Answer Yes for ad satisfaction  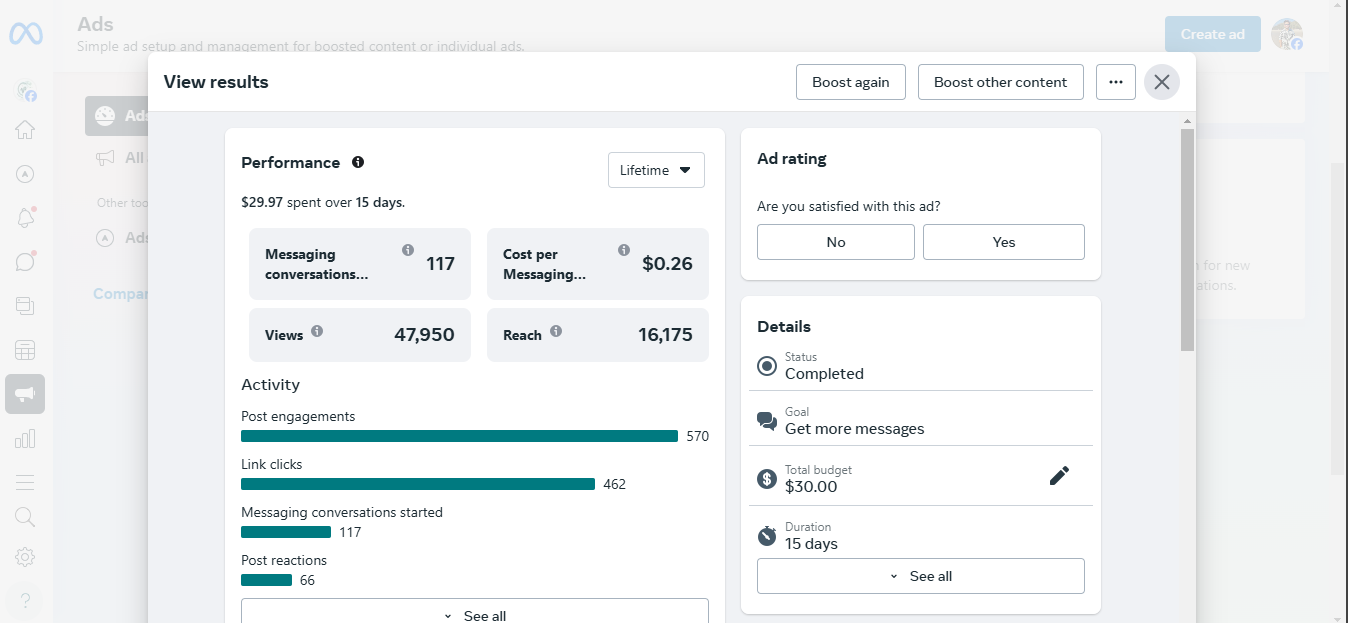click(x=1003, y=242)
